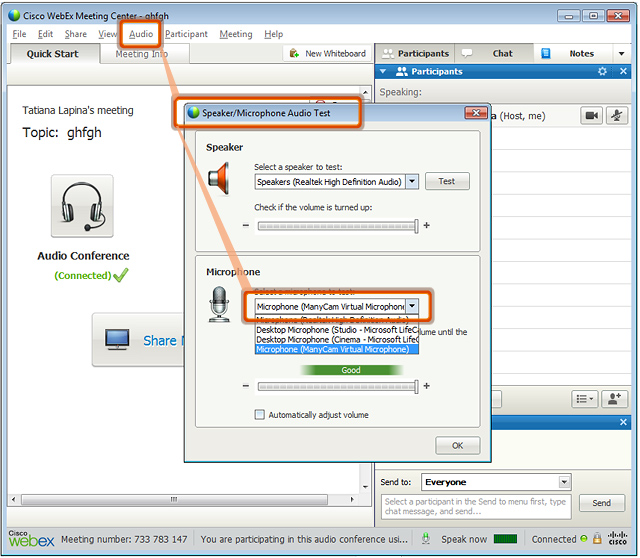Image resolution: width=640 pixels, height=558 pixels.
Task: Click the chat Send button
Action: tap(602, 503)
